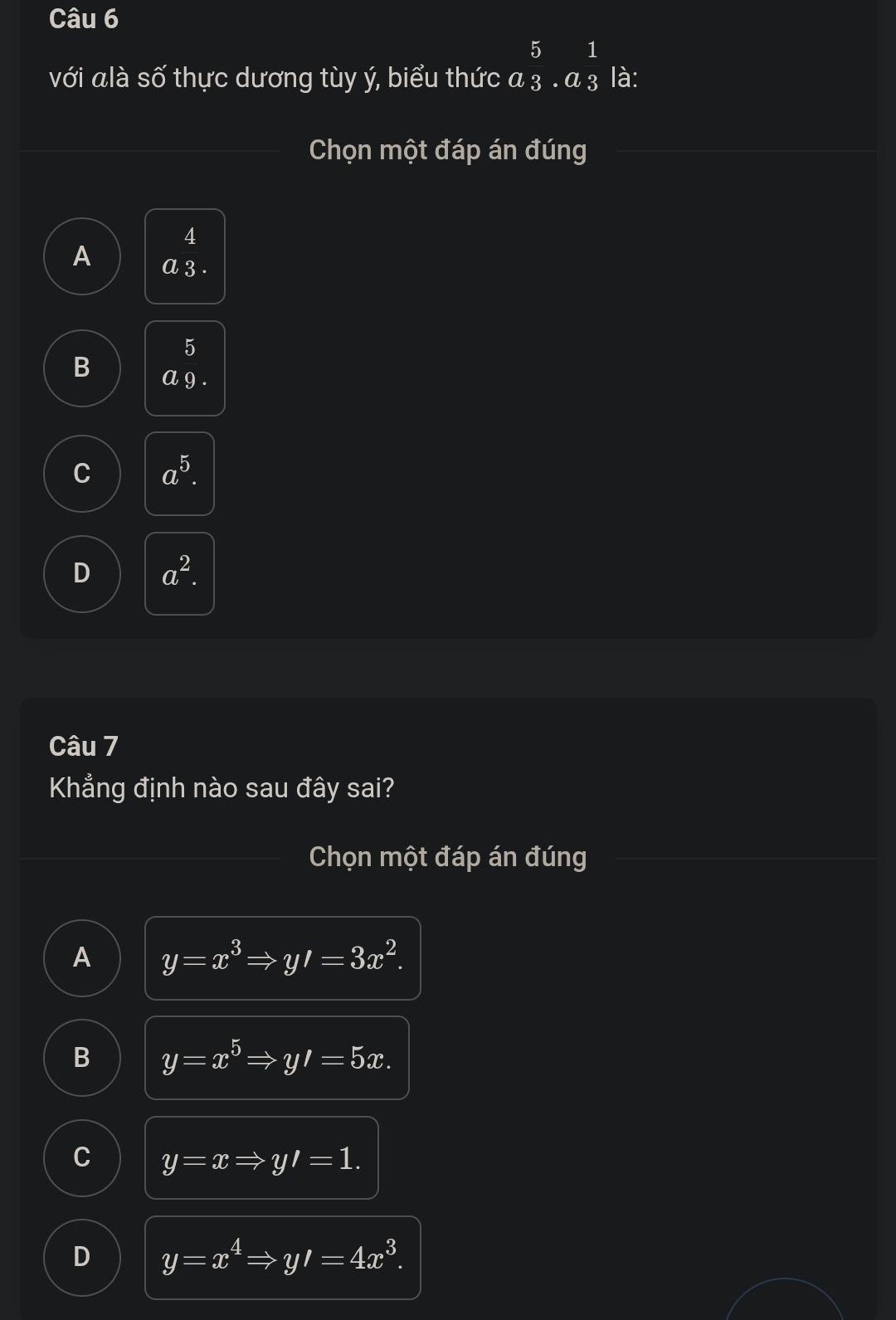This screenshot has width=896, height=1320.
Task: Select option C circle in Câu 6
Action: 82,474
